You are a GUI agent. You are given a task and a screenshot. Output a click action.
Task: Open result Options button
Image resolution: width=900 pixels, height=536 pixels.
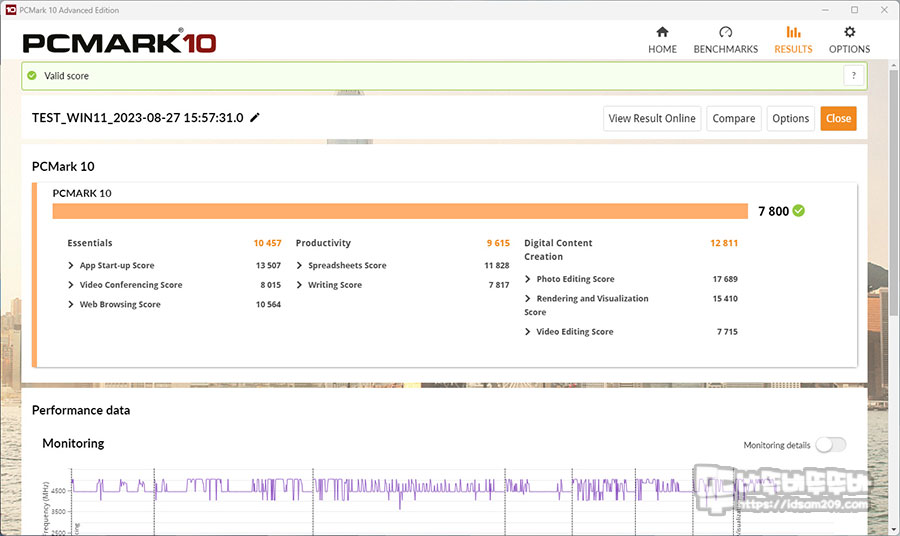(x=790, y=118)
